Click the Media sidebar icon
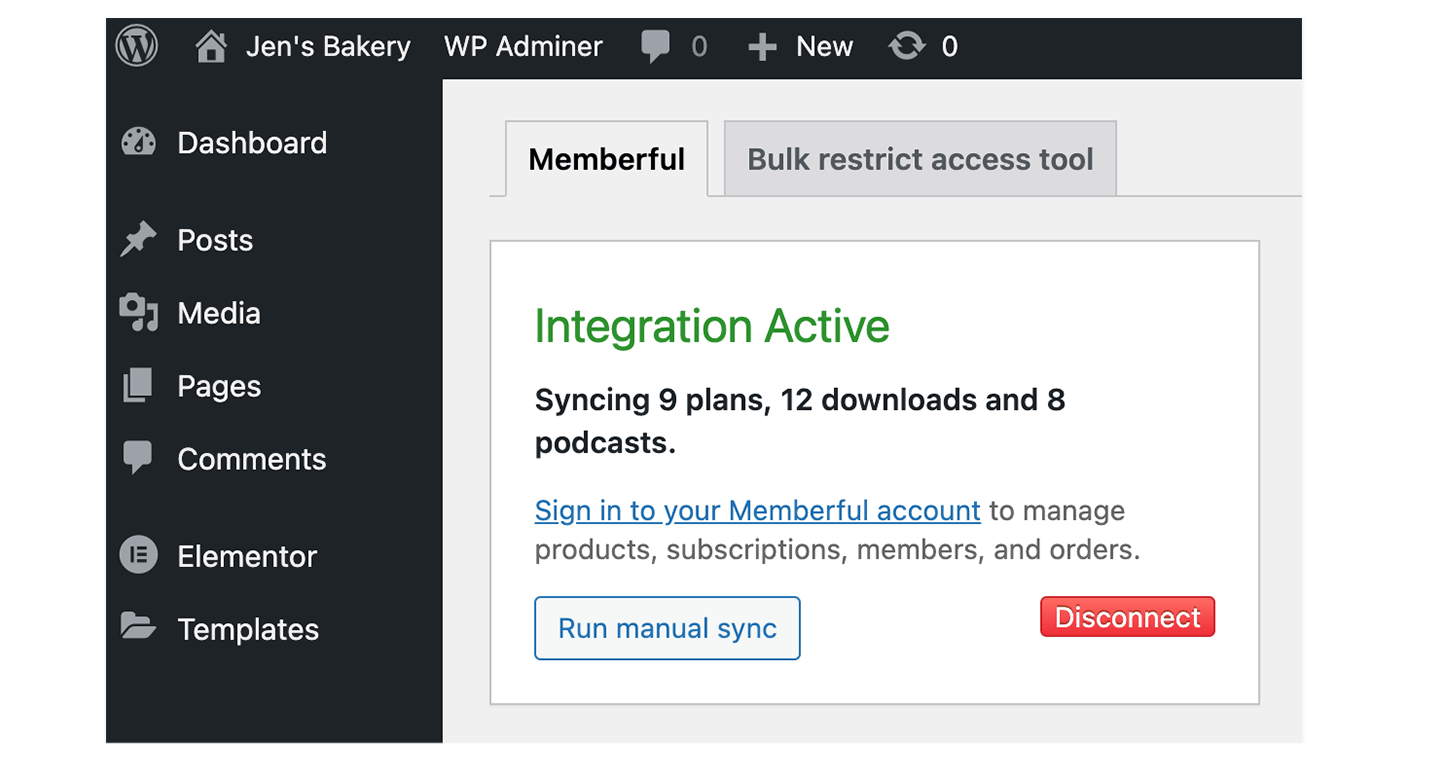1440x768 pixels. click(x=138, y=313)
